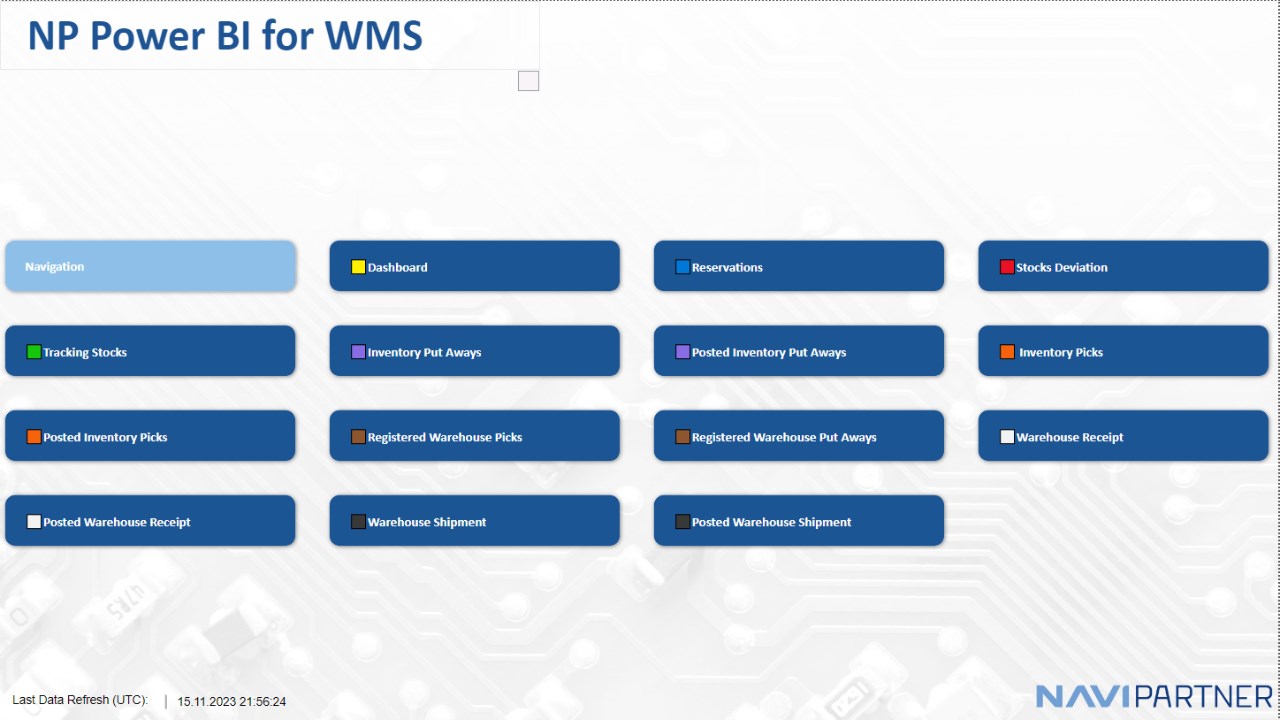Select the light blue Navigation button
The image size is (1280, 720).
click(x=150, y=266)
